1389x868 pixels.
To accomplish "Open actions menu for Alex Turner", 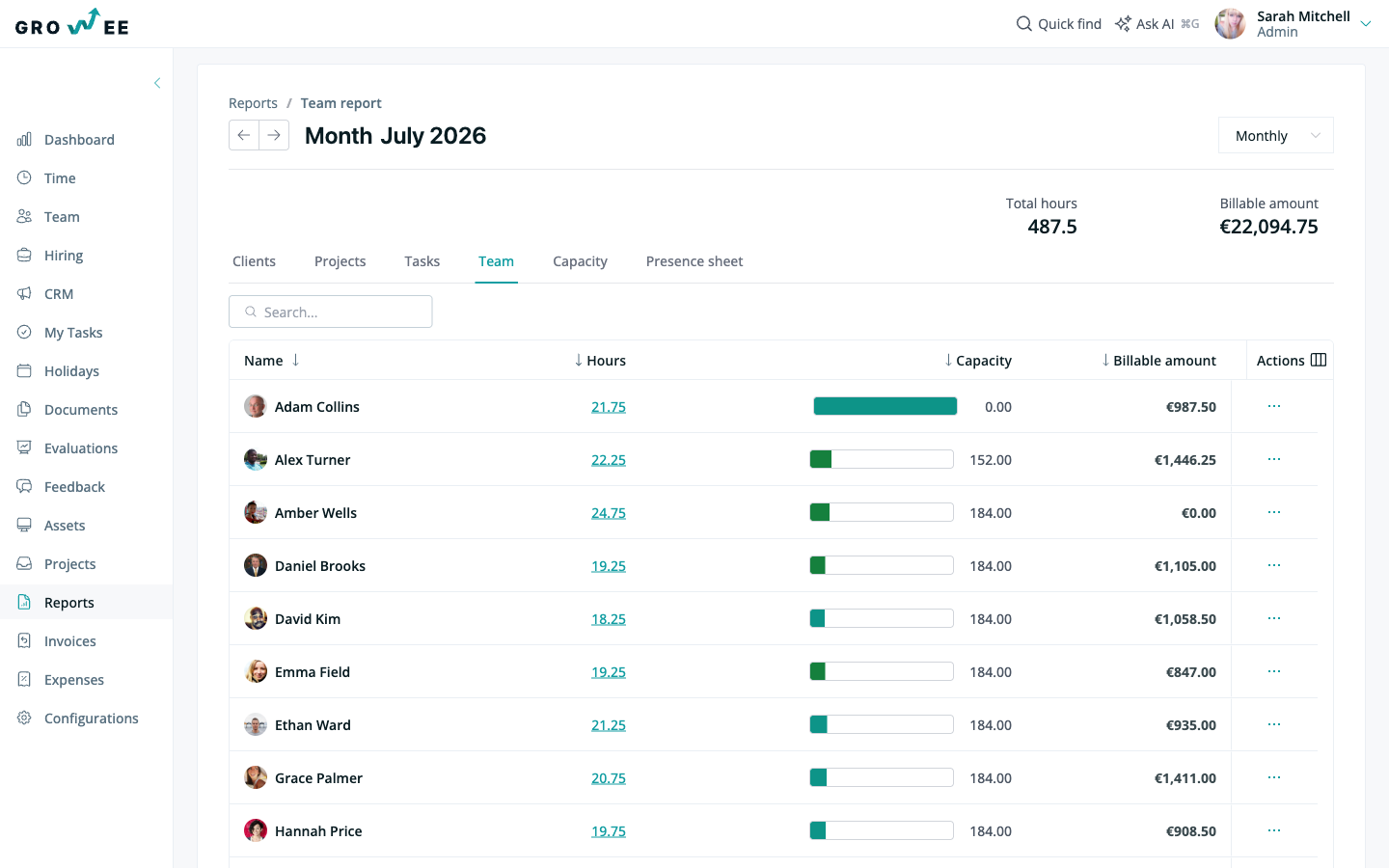I will point(1274,459).
